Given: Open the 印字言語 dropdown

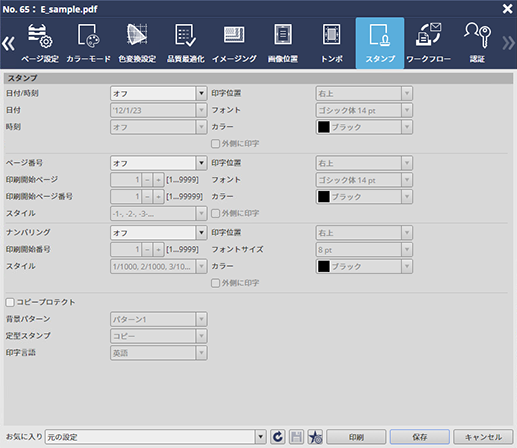Looking at the screenshot, I should click(x=159, y=353).
